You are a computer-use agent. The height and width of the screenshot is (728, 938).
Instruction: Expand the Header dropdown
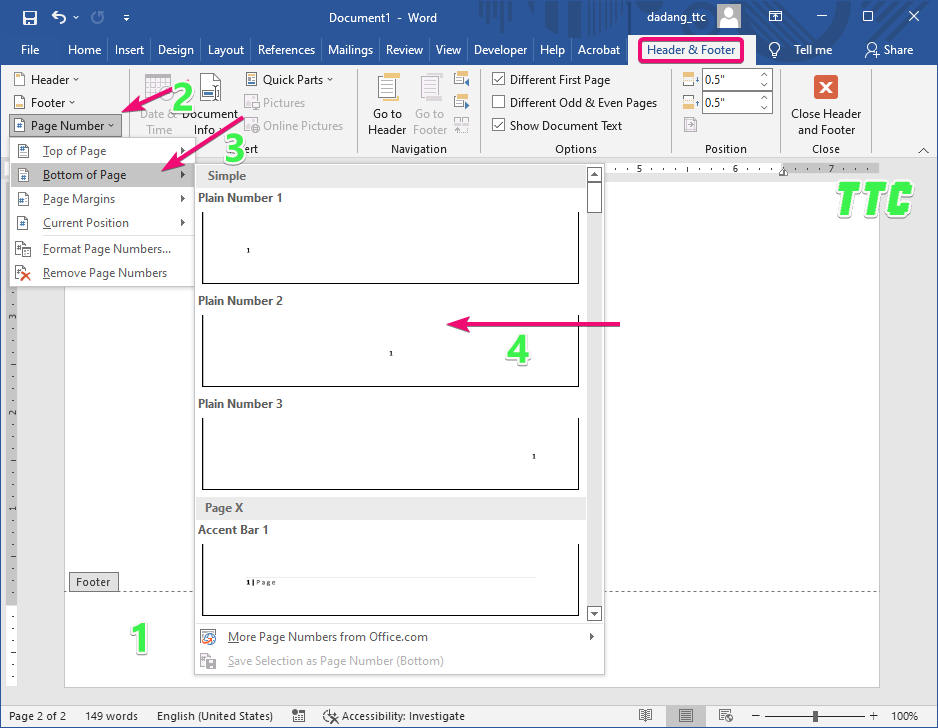47,79
